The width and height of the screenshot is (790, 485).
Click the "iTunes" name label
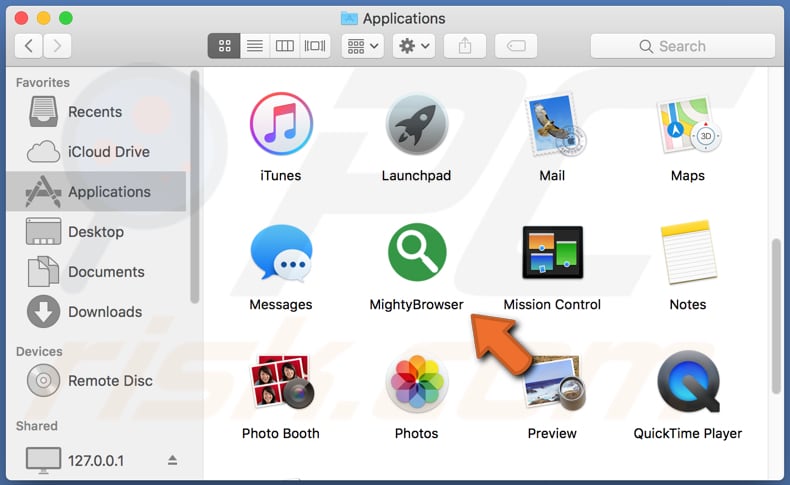coord(281,176)
